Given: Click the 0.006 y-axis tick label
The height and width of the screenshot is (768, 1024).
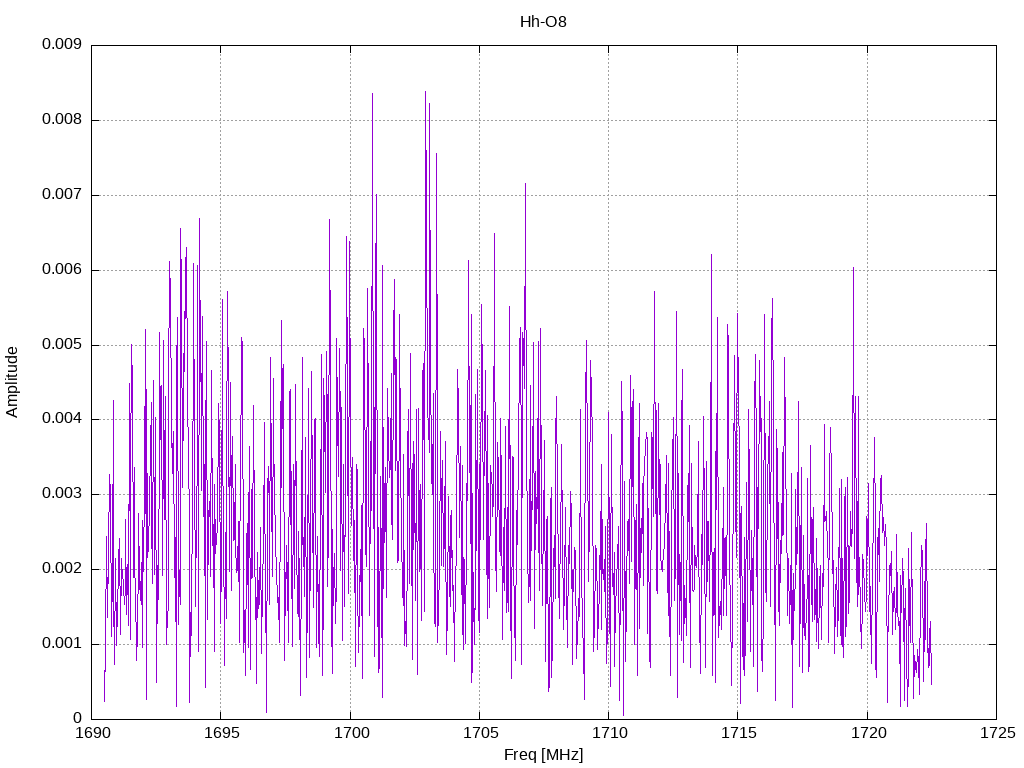Looking at the screenshot, I should tap(62, 270).
